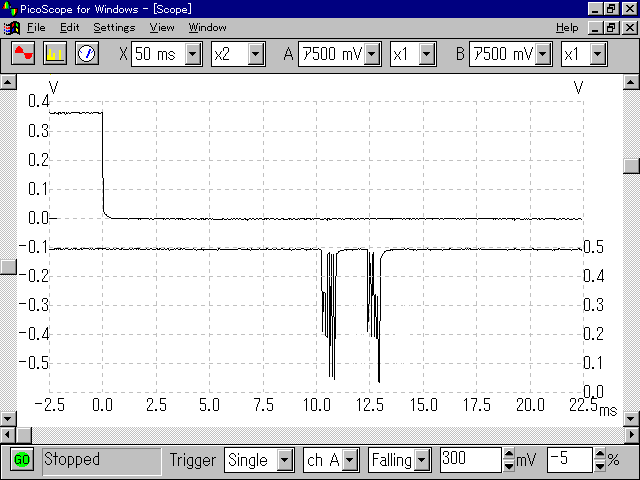Click the 22.5 time axis label

tap(583, 405)
